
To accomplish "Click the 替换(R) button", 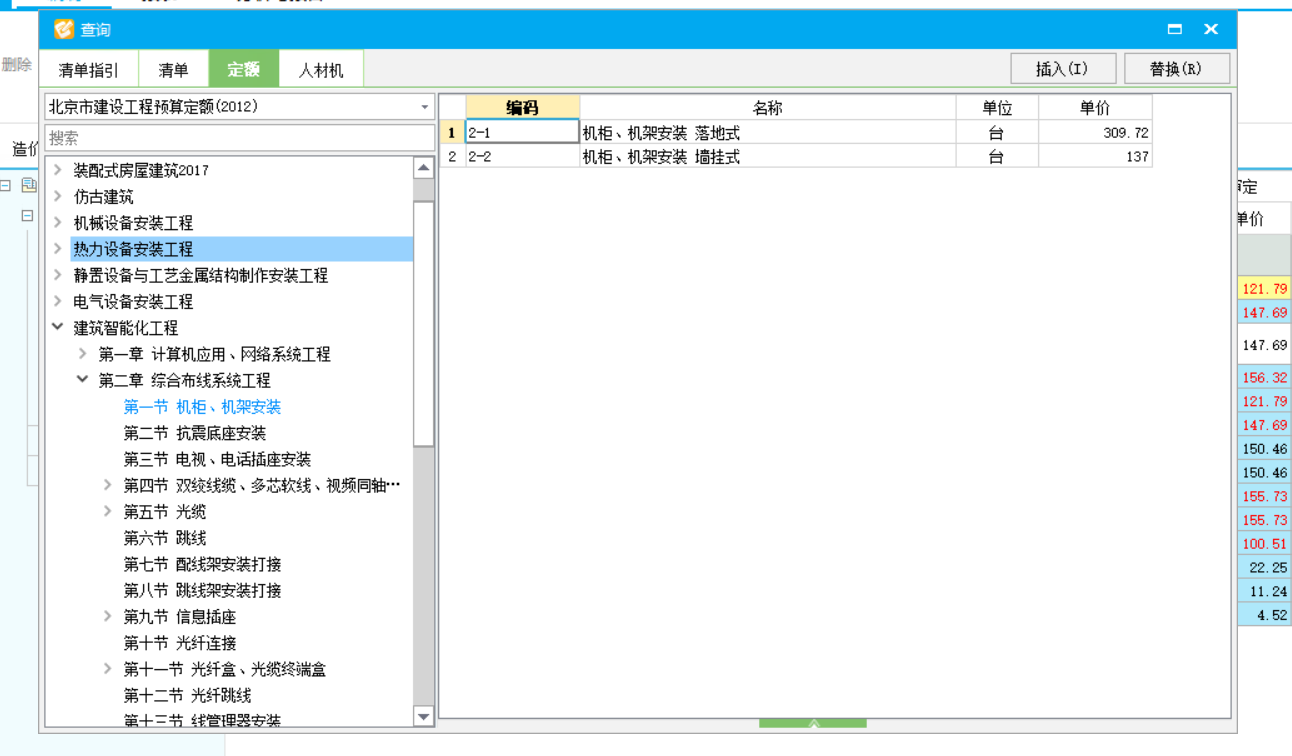I will click(x=1176, y=69).
